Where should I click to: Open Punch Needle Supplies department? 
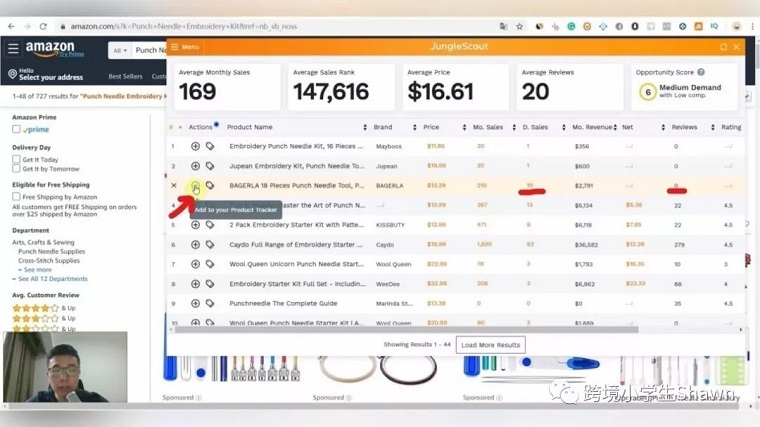pyautogui.click(x=51, y=251)
